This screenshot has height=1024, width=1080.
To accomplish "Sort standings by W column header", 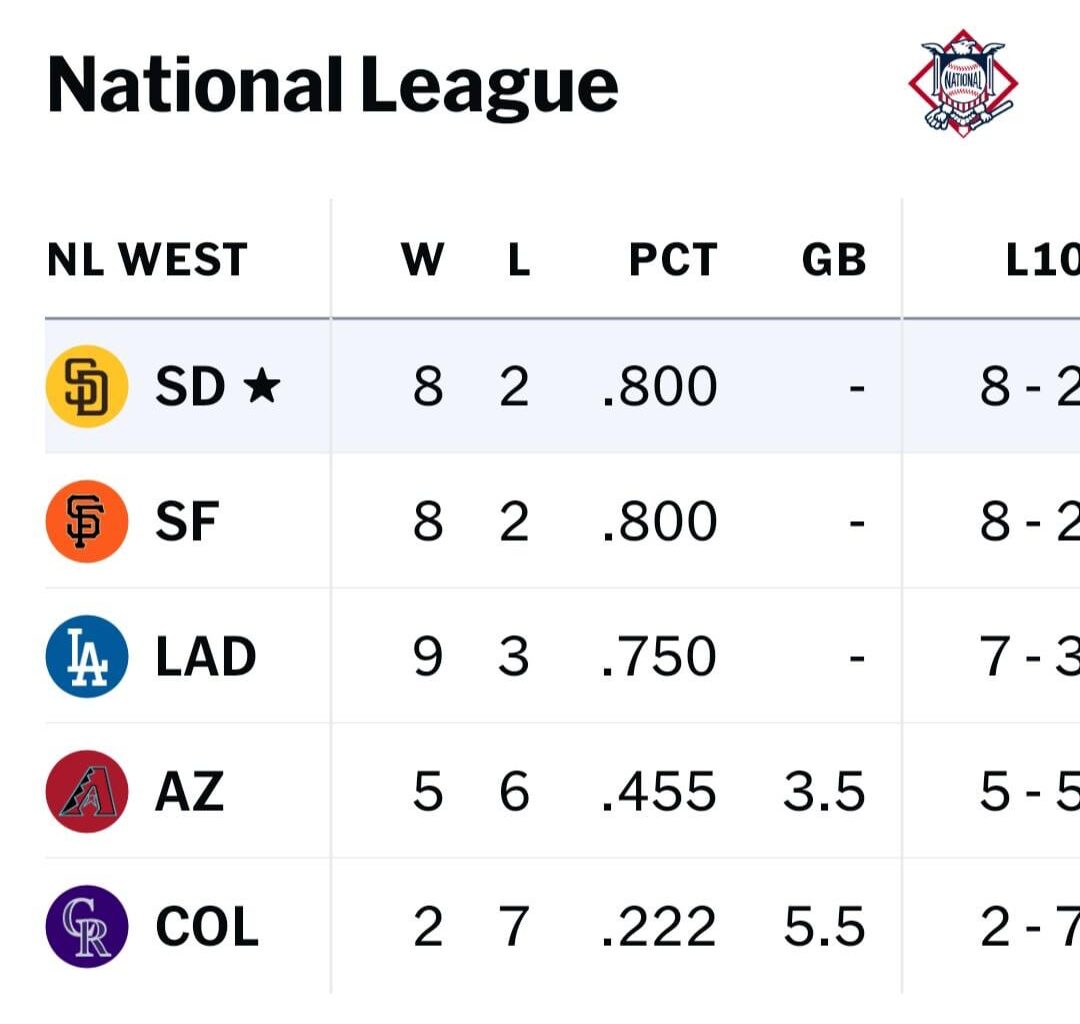I will pyautogui.click(x=422, y=260).
